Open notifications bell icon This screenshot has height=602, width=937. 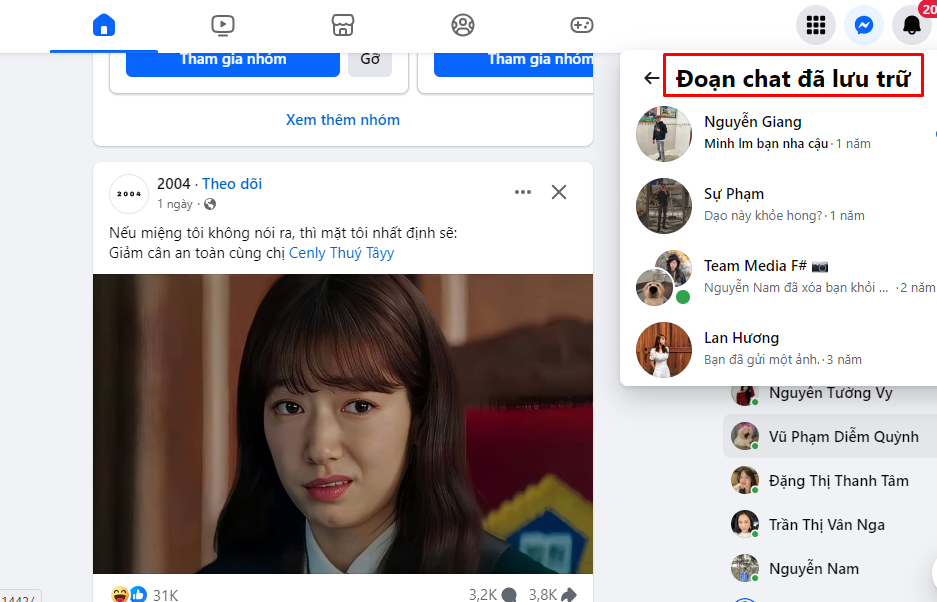pyautogui.click(x=911, y=25)
